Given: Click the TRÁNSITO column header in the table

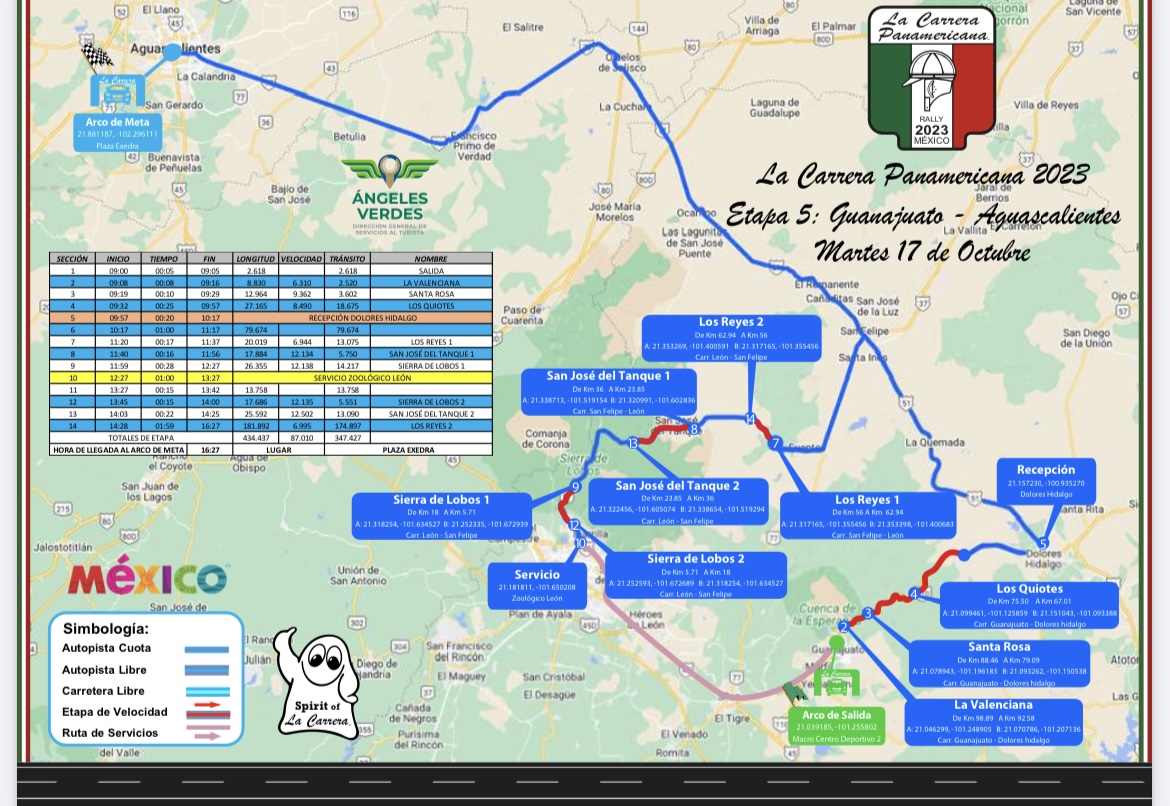Looking at the screenshot, I should click(x=348, y=259).
